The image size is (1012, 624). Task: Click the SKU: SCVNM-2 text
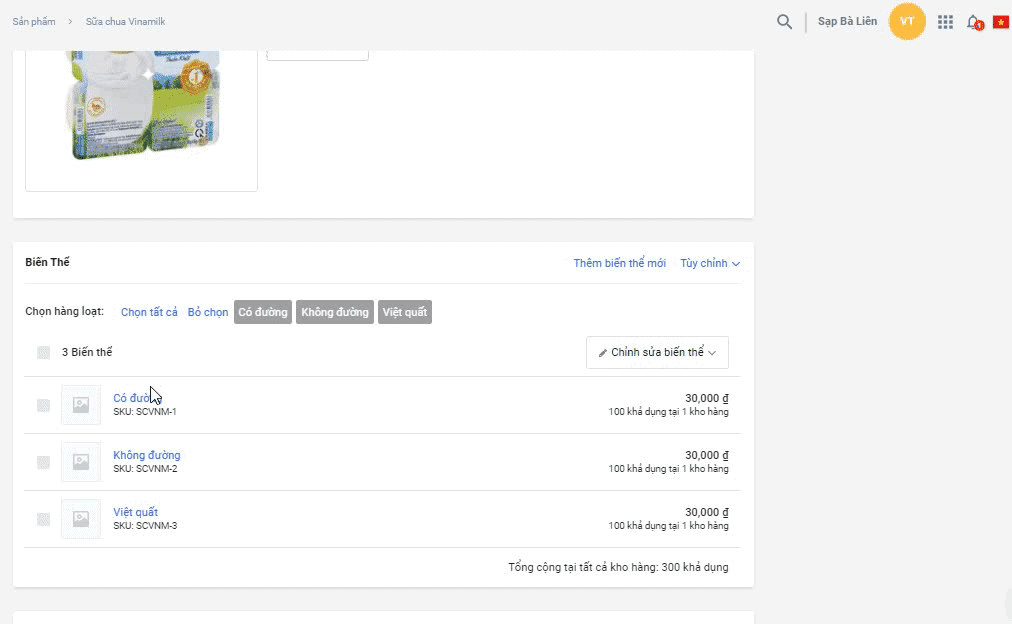coord(145,468)
